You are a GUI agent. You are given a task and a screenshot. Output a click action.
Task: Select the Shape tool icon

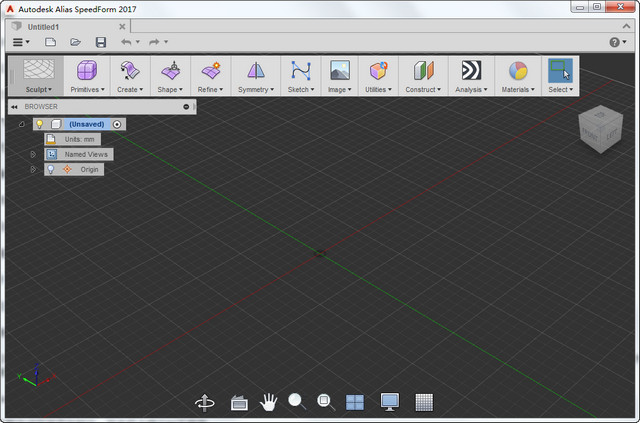pos(170,70)
